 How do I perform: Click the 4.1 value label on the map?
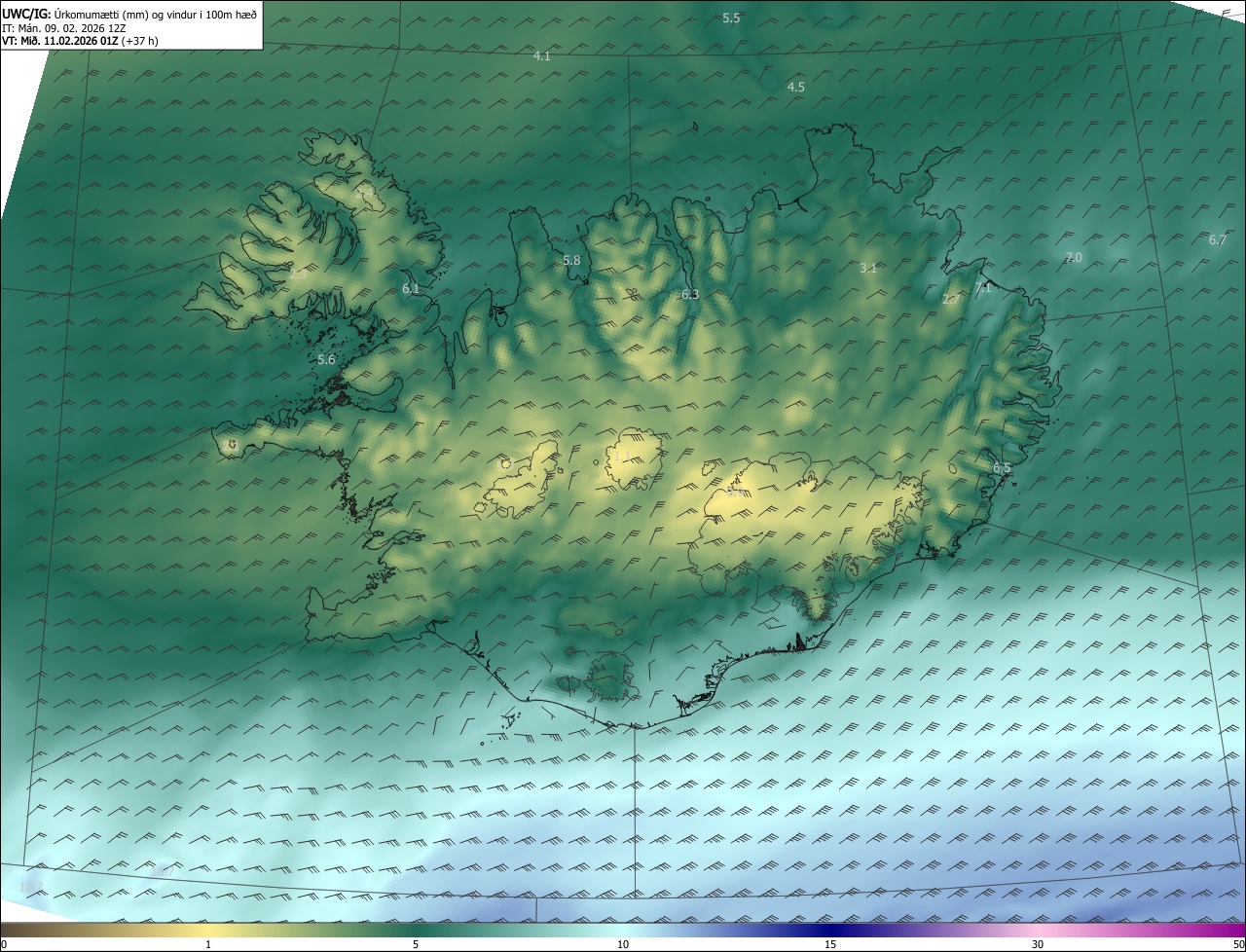tap(542, 56)
